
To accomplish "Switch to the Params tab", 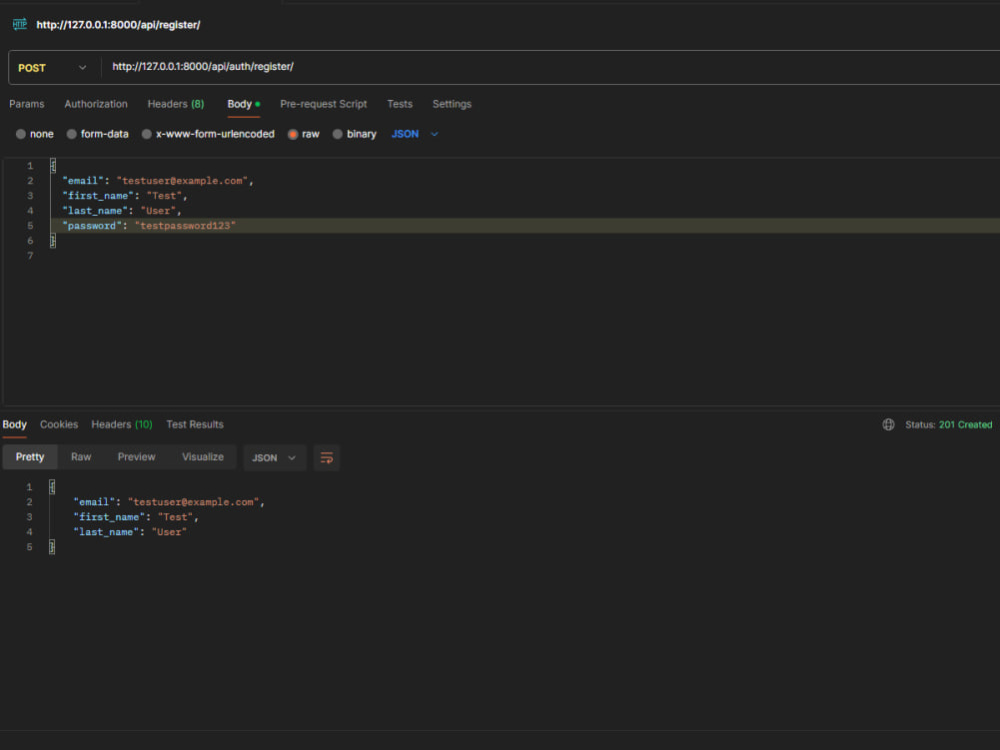I will 27,104.
